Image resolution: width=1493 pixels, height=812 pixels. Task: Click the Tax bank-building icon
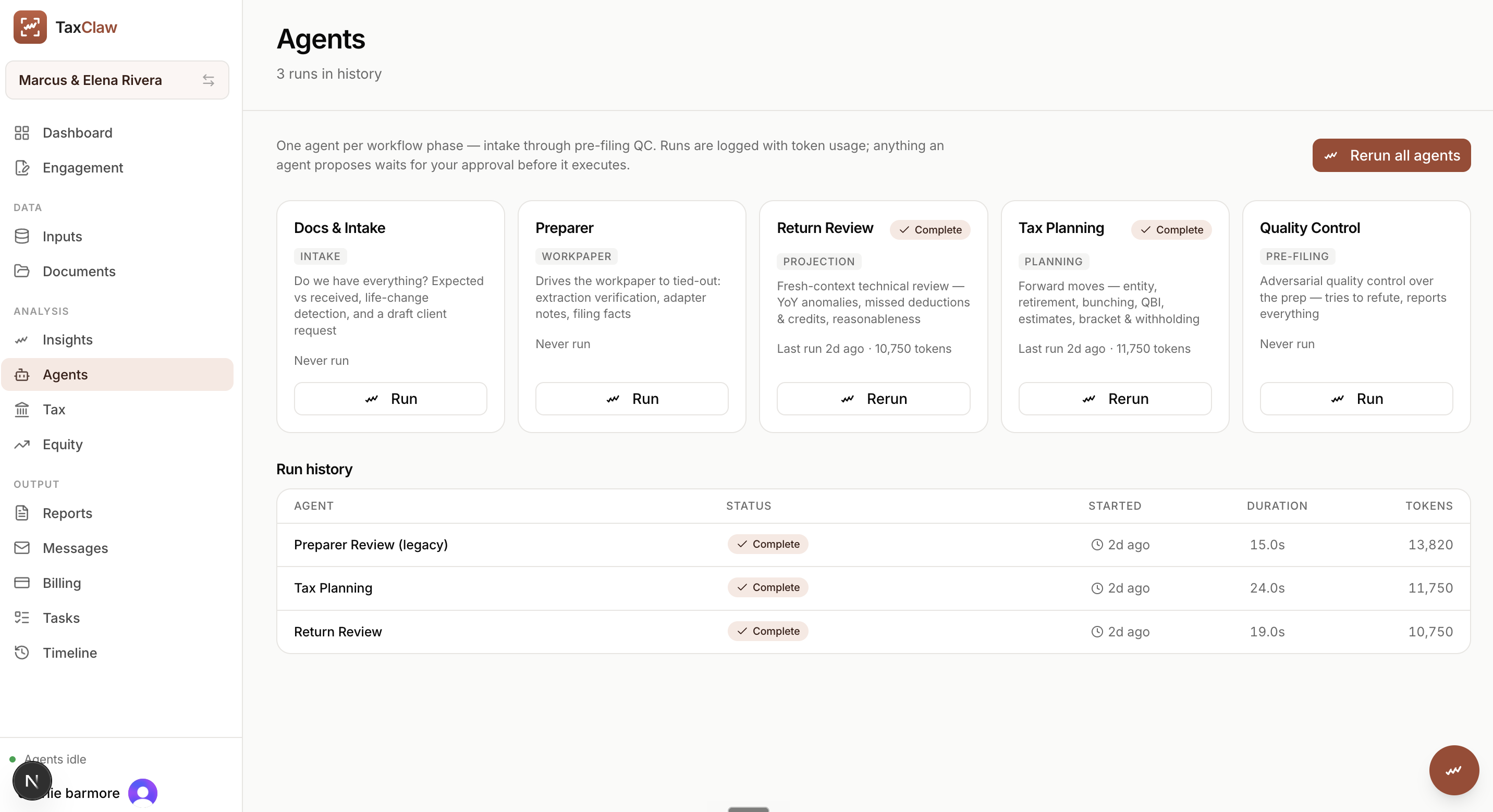click(x=22, y=410)
